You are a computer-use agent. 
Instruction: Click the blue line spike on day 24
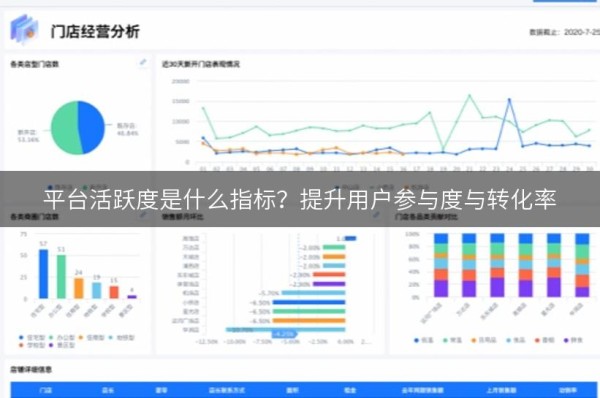[509, 100]
